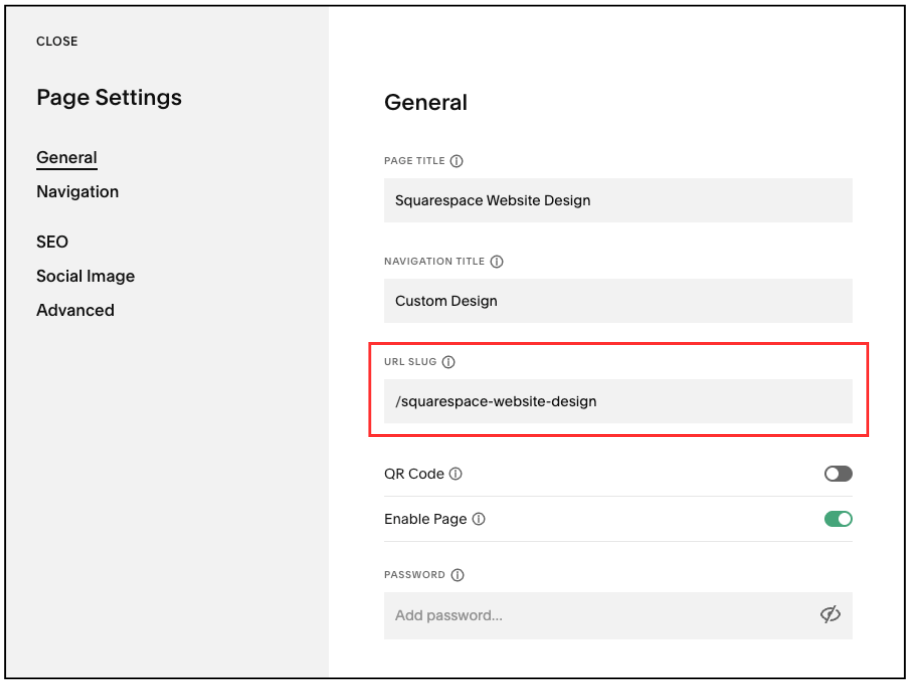Close the Page Settings panel

click(57, 41)
